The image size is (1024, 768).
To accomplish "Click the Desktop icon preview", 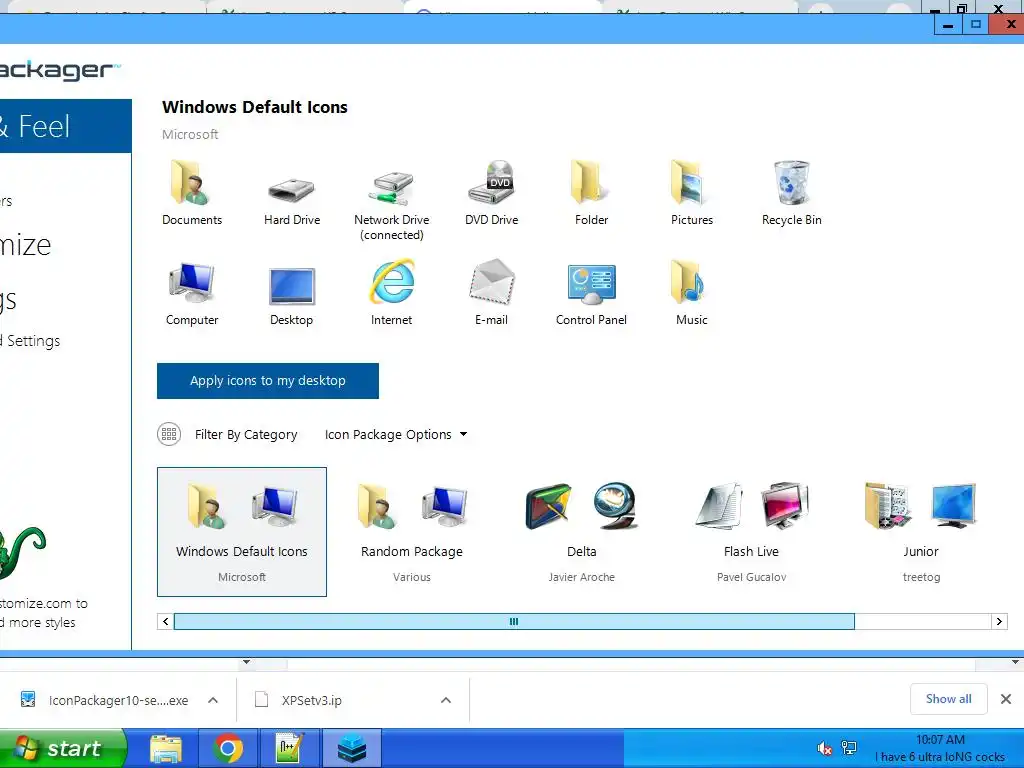I will [291, 285].
